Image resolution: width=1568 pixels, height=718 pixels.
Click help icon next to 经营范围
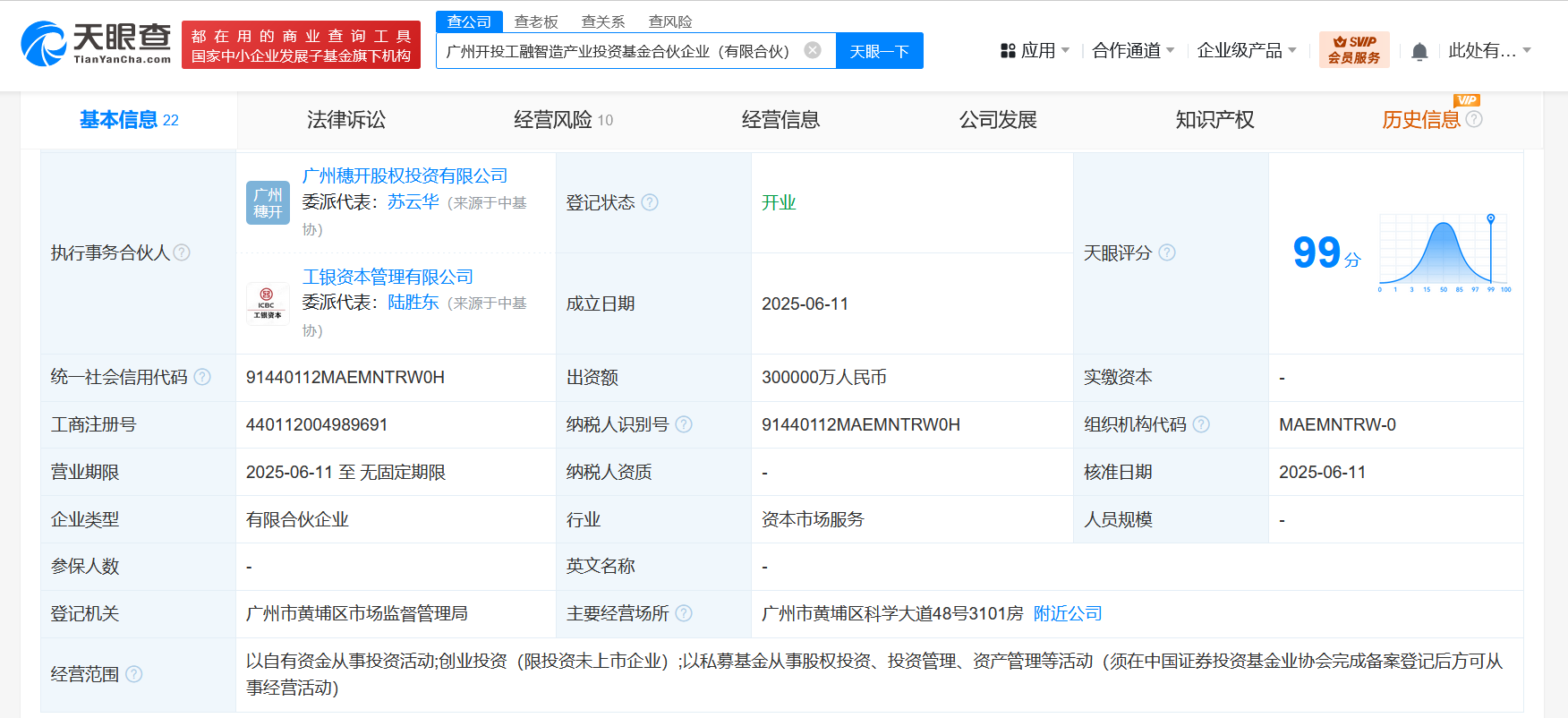(134, 674)
